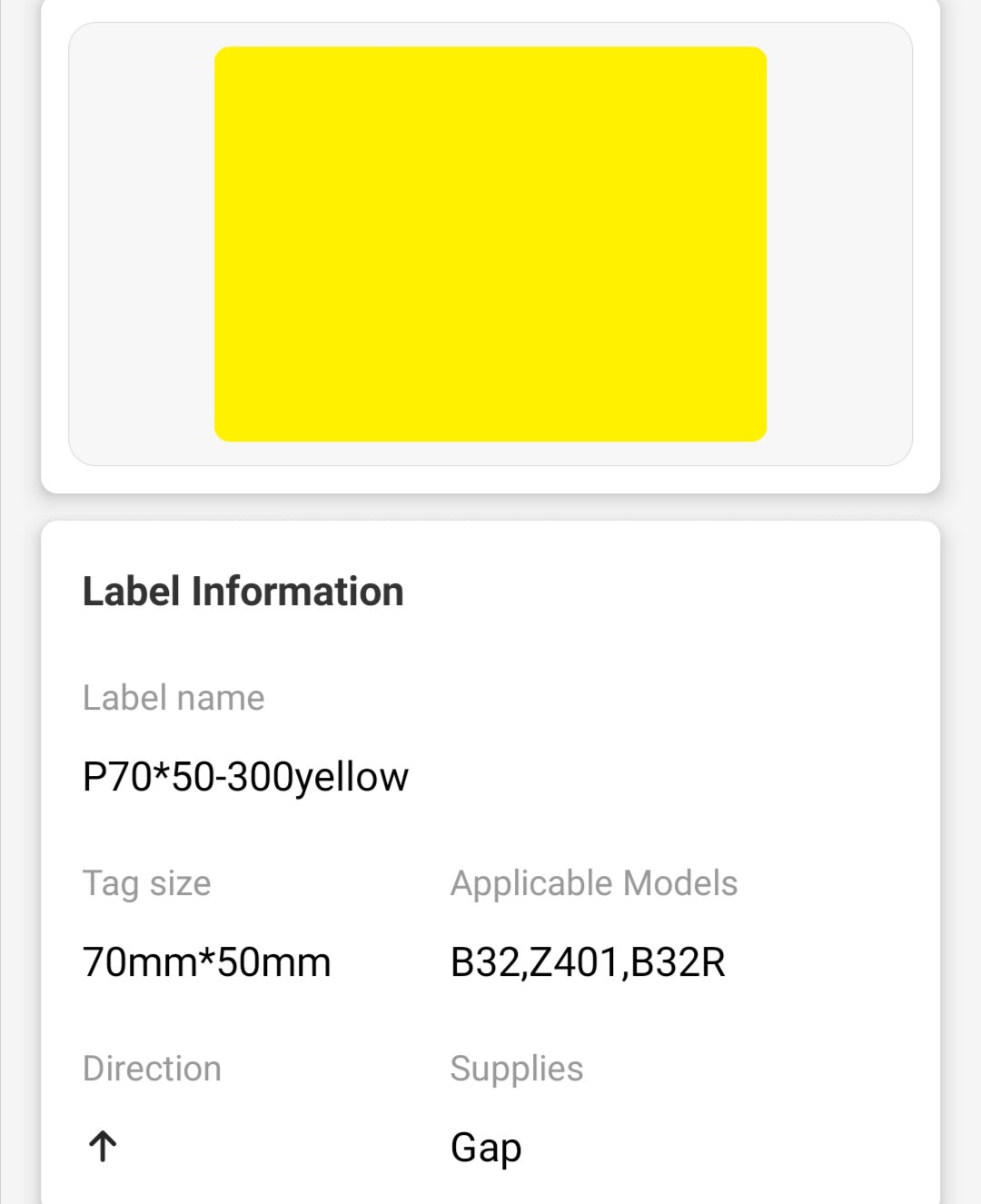Click the yellow color area of the label
The height and width of the screenshot is (1204, 981).
point(490,245)
